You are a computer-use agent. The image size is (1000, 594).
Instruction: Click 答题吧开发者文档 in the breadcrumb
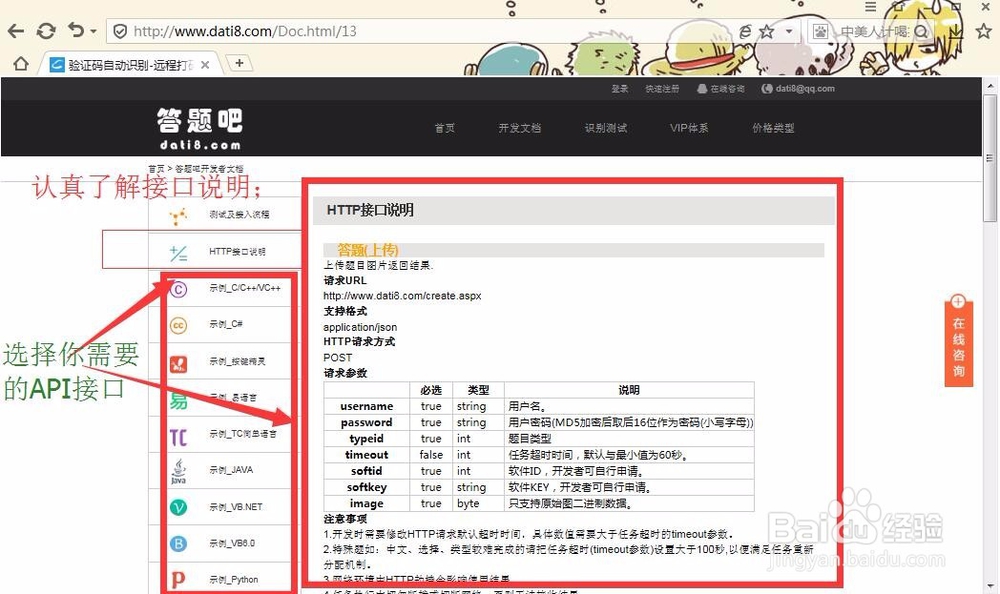(x=209, y=168)
